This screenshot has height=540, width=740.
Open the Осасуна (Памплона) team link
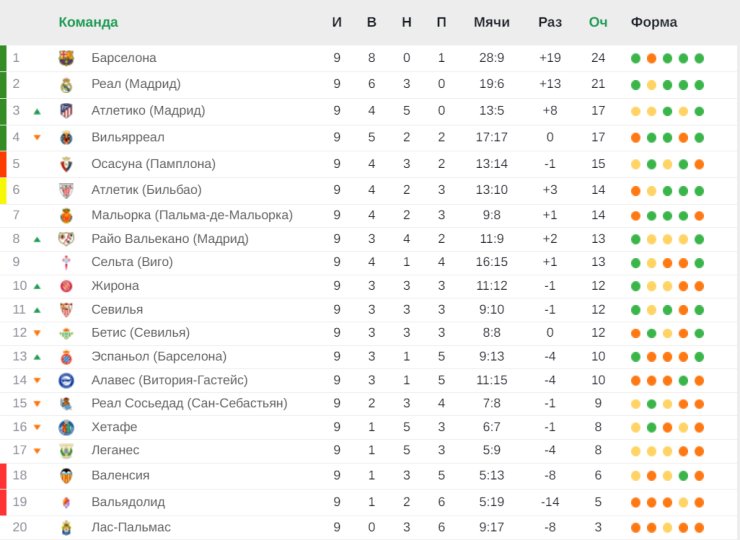tap(146, 163)
